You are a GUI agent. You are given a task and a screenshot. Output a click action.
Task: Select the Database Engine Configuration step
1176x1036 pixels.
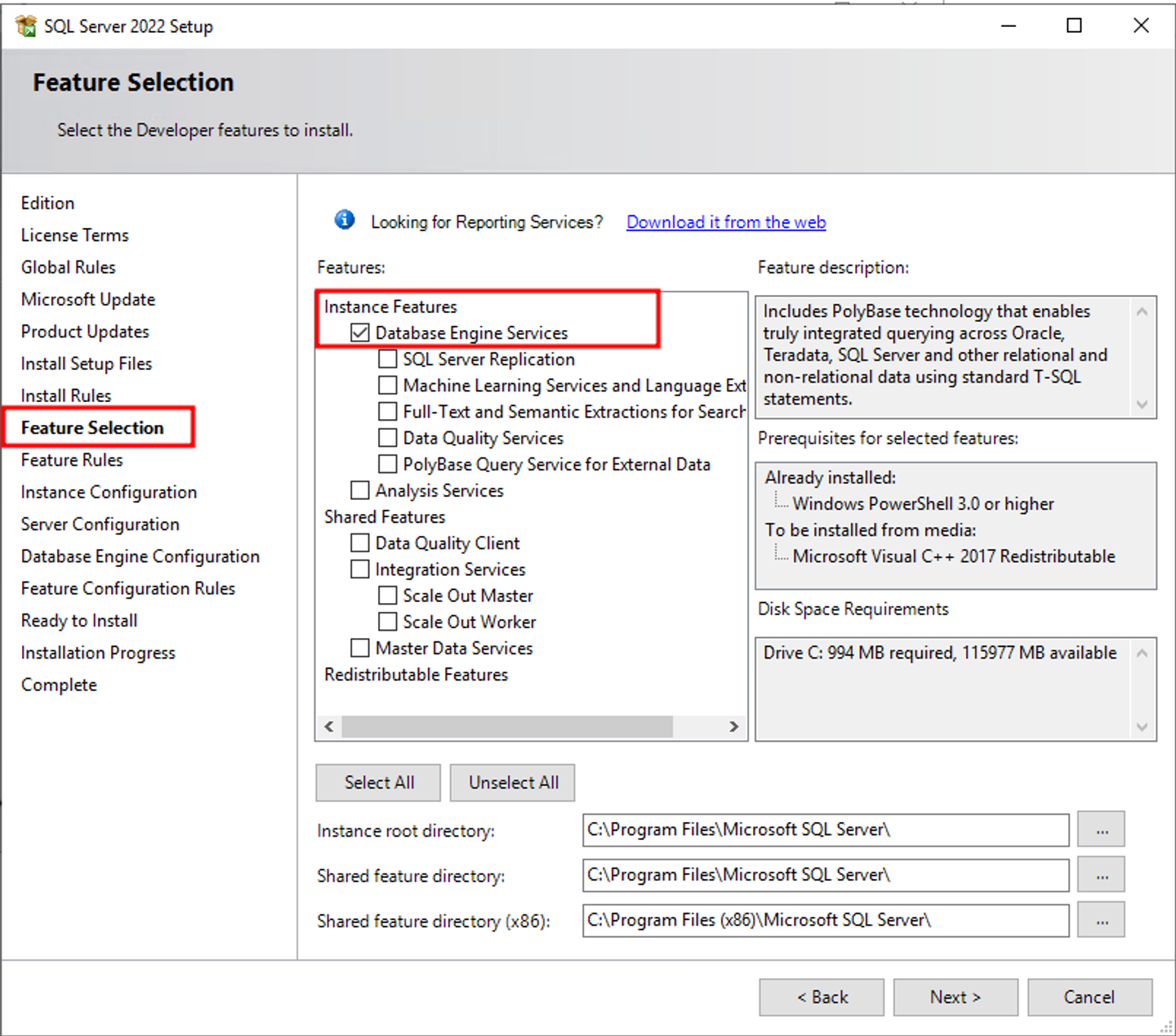pyautogui.click(x=140, y=556)
